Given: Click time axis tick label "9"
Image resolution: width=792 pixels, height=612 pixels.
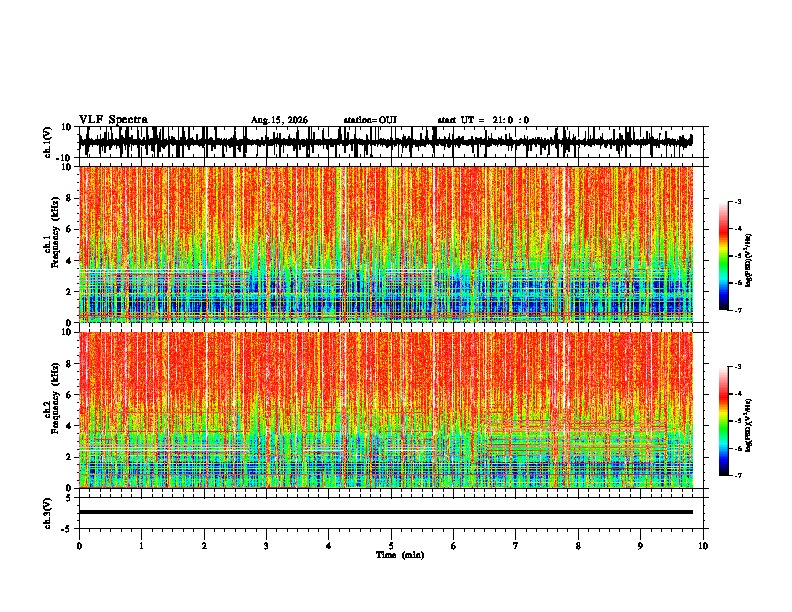Looking at the screenshot, I should coord(640,546).
